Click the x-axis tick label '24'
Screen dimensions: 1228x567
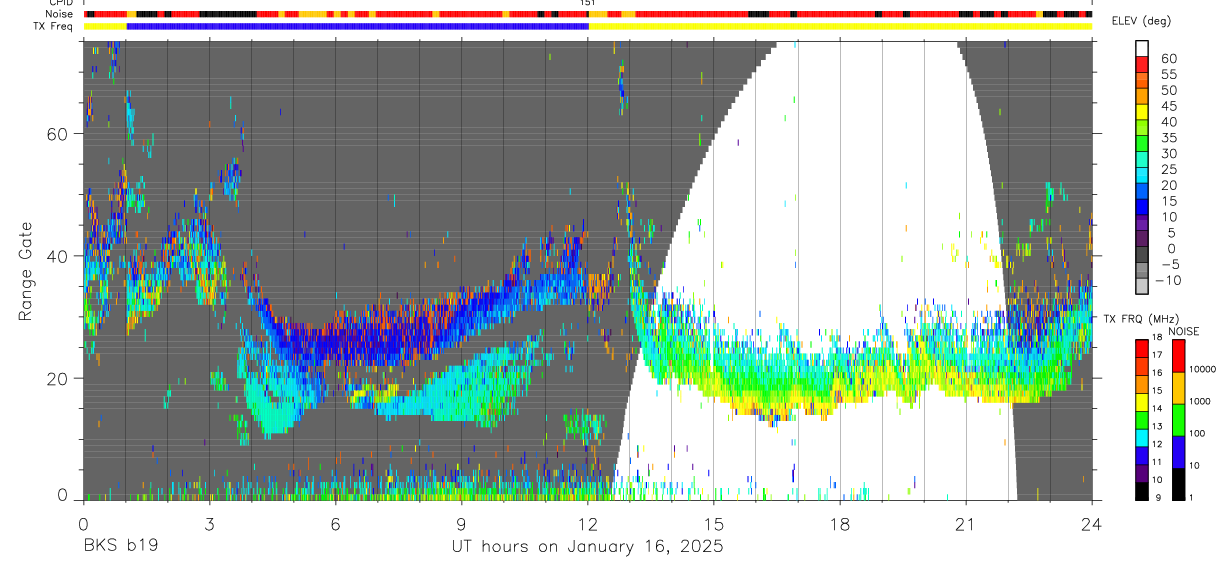[1092, 524]
